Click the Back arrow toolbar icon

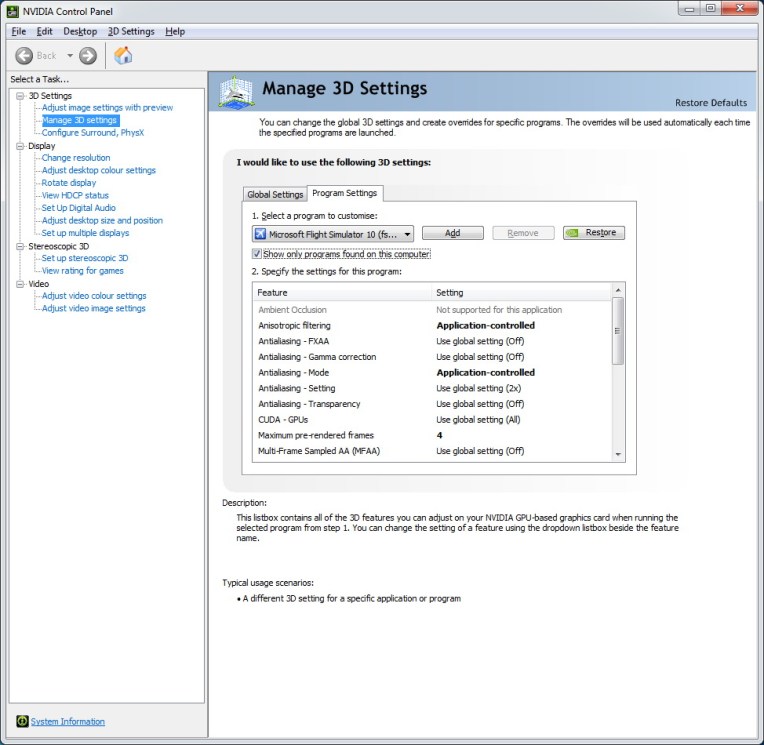pos(25,56)
